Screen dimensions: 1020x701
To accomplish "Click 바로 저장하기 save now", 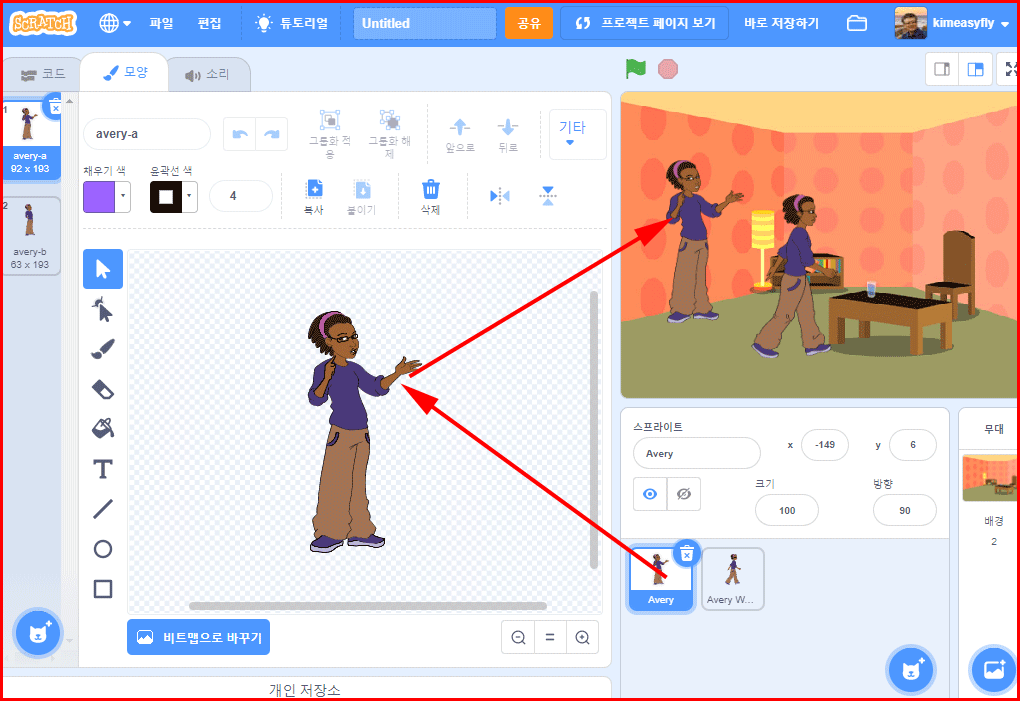I will pyautogui.click(x=781, y=23).
